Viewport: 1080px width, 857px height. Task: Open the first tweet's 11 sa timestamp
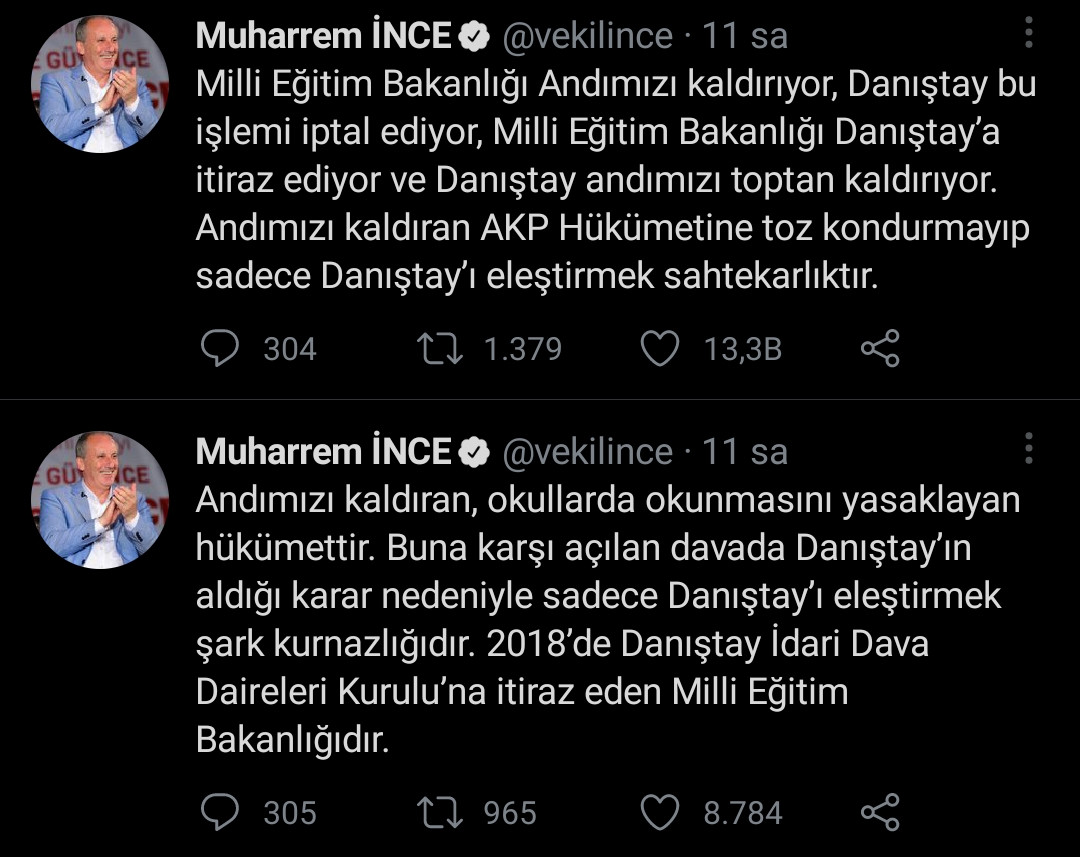(x=745, y=36)
